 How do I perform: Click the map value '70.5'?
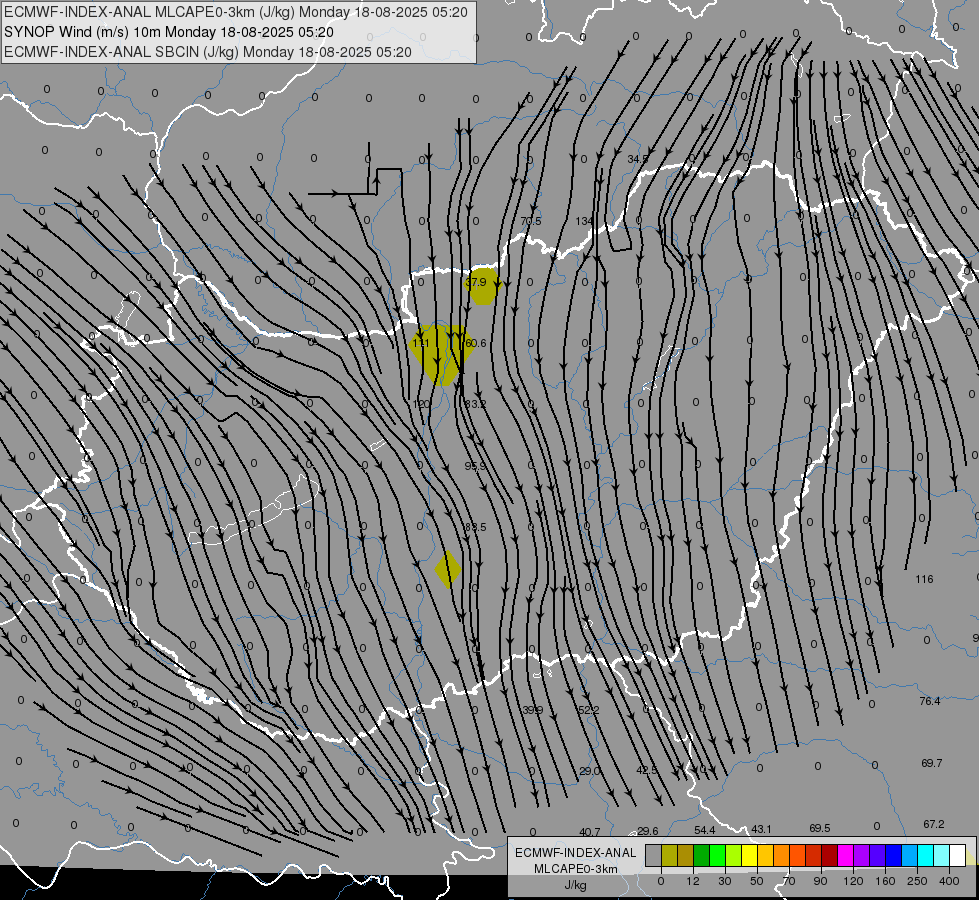tap(531, 221)
